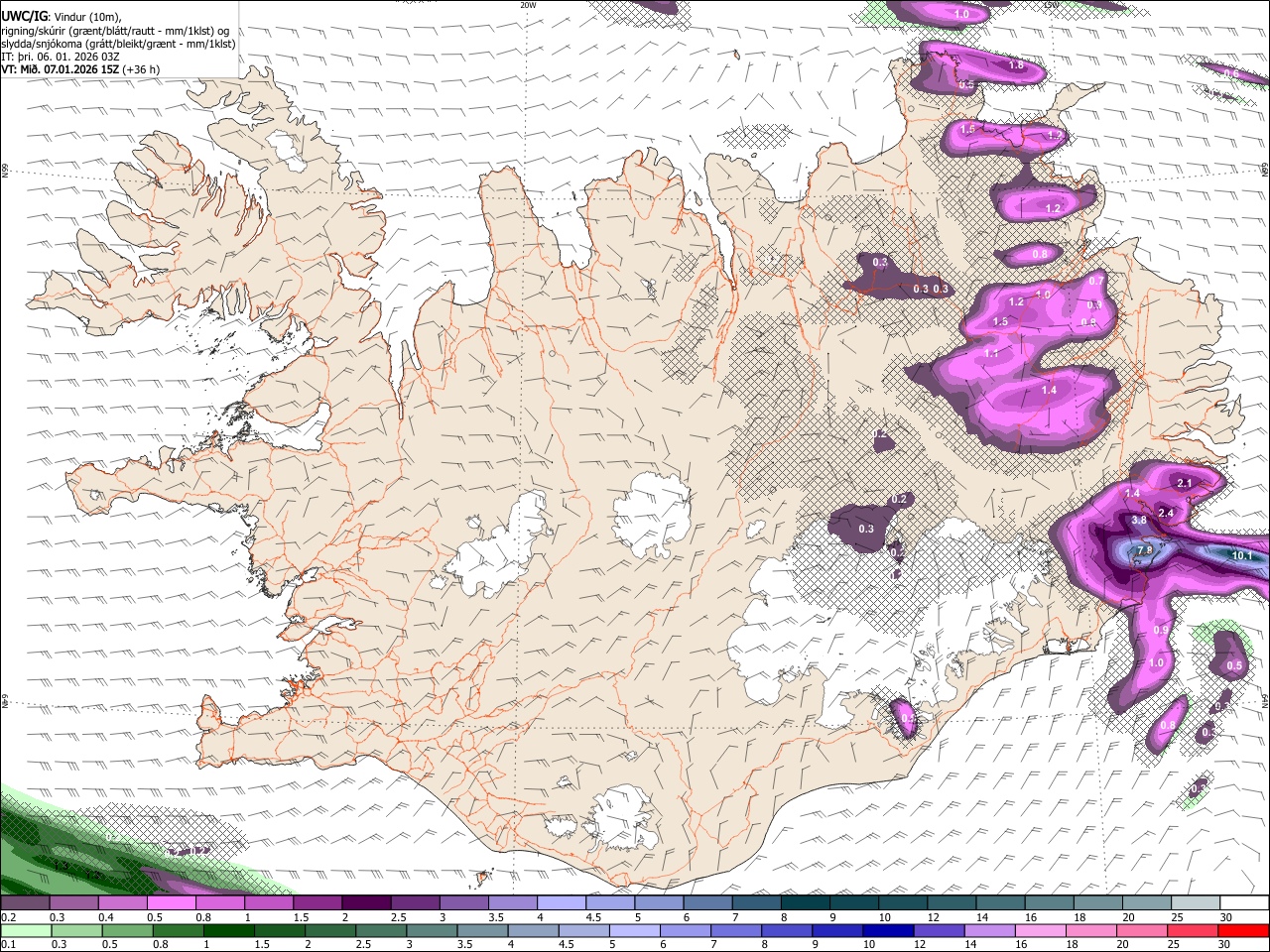This screenshot has height=952, width=1270.
Task: Click the 10.1 precipitation value offshore east
Action: (x=1242, y=556)
